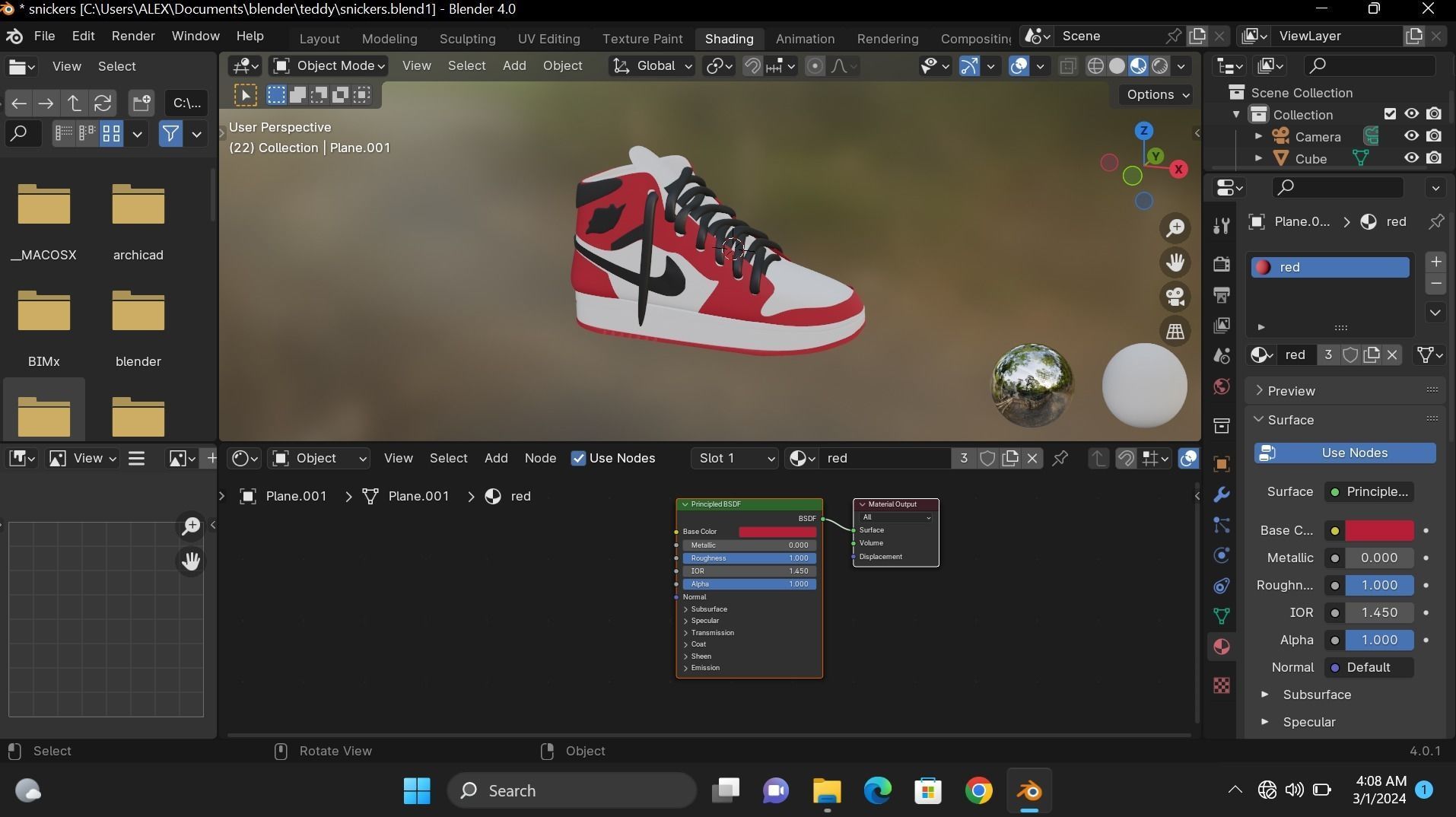The height and width of the screenshot is (817, 1456).
Task: Open the All target dropdown on Material Output
Action: (896, 517)
